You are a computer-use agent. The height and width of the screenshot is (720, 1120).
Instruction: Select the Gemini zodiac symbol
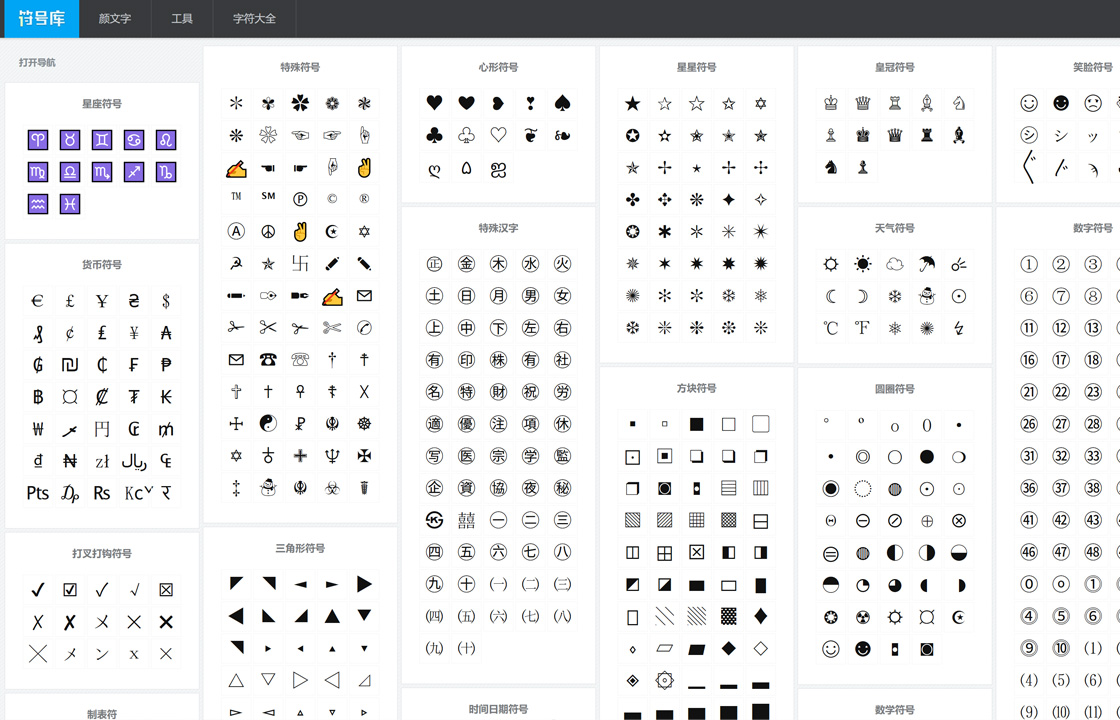[102, 140]
